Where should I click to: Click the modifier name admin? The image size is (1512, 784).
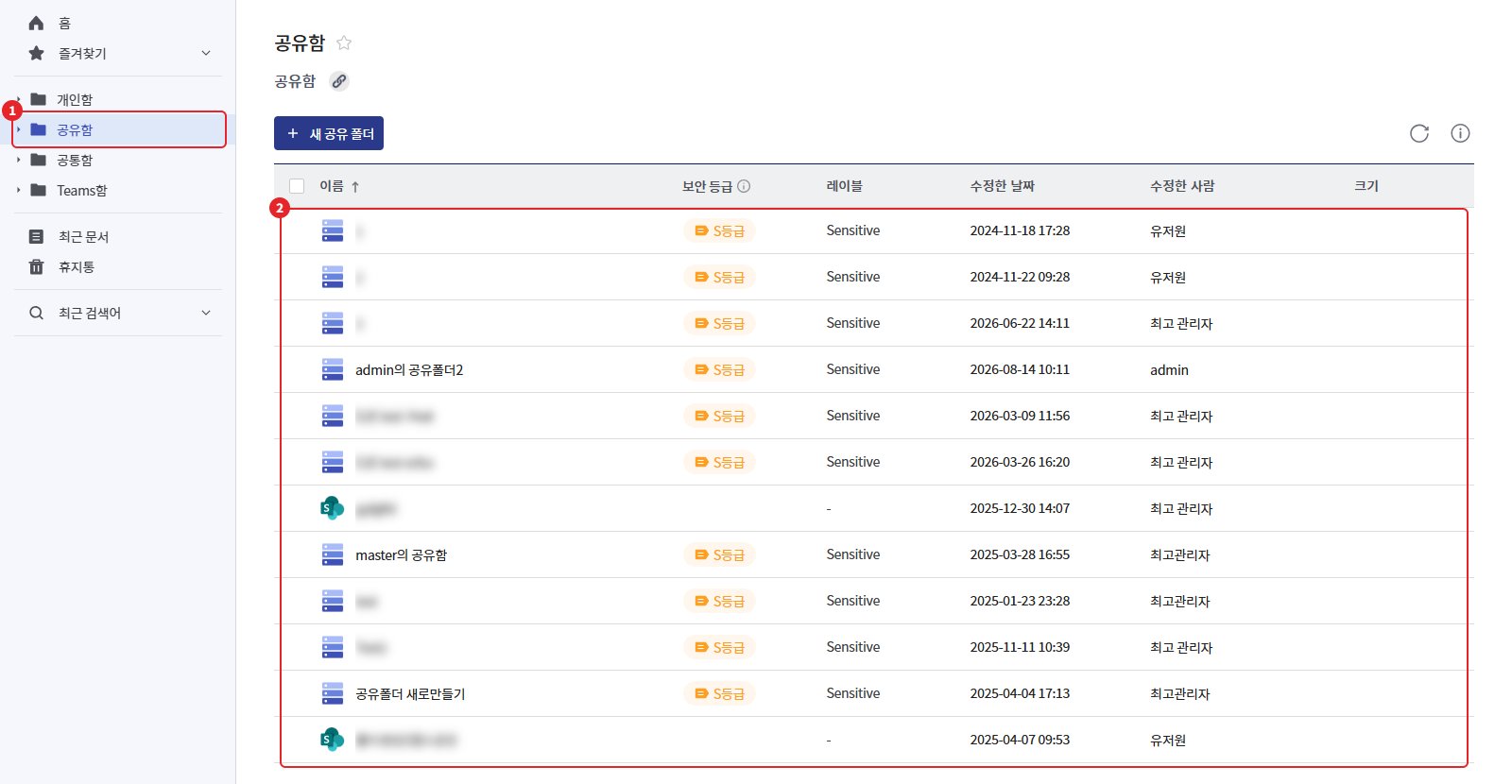point(1169,370)
